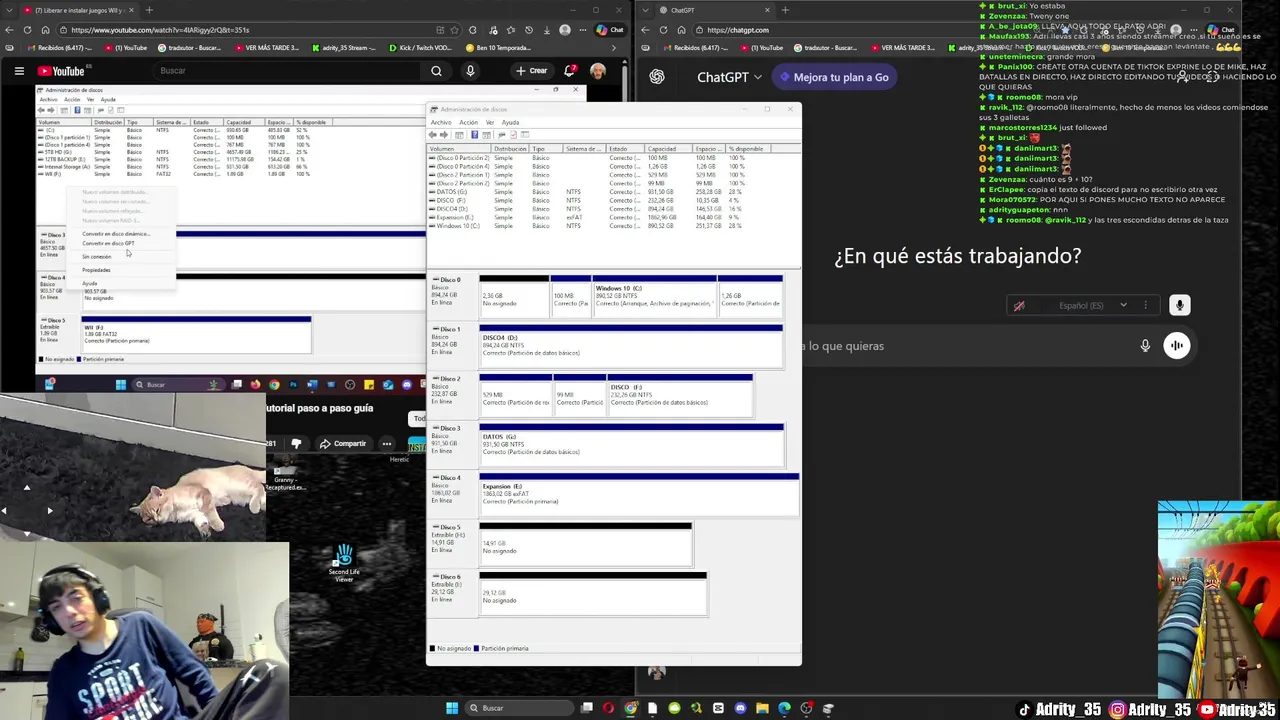This screenshot has height=720, width=1280.
Task: Open Archivo menu in front Disk Management
Action: click(x=441, y=122)
